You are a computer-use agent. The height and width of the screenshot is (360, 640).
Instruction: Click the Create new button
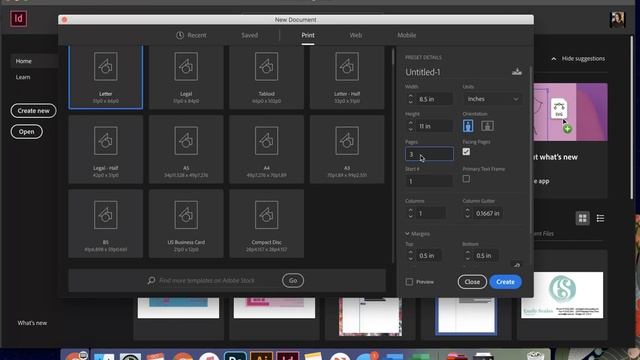click(x=33, y=111)
